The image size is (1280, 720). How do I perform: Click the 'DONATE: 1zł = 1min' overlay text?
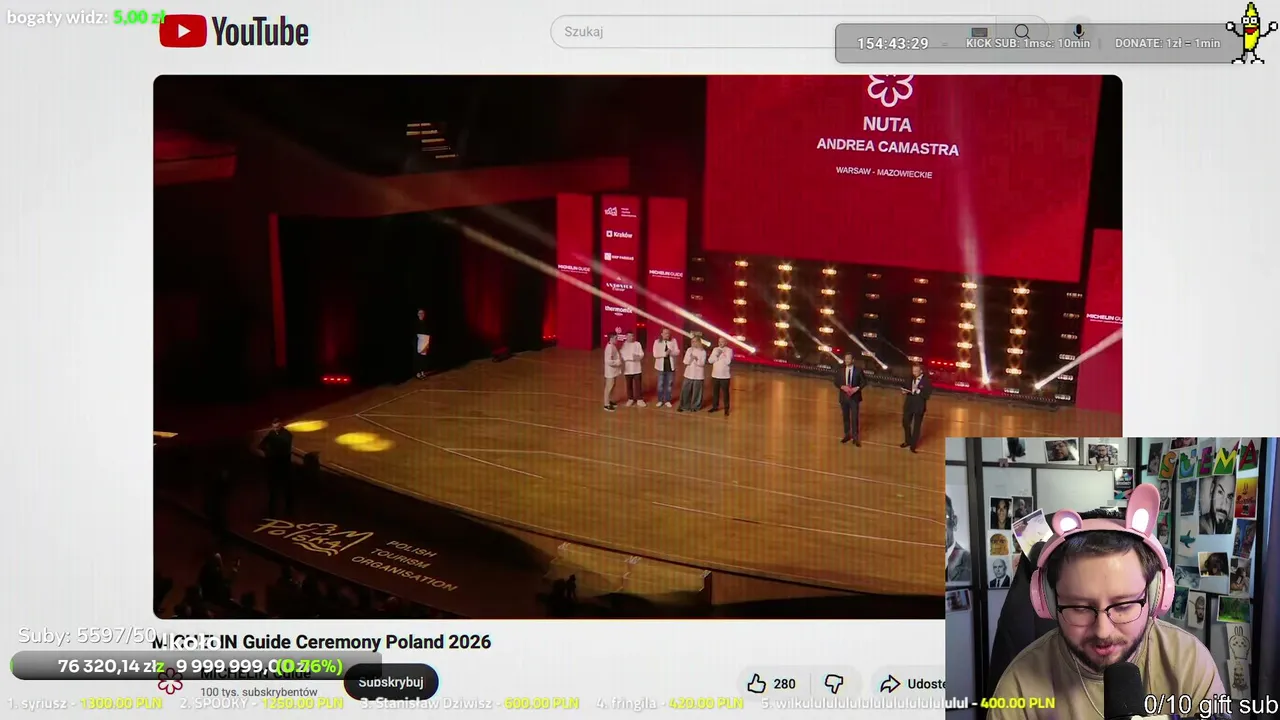pos(1167,43)
